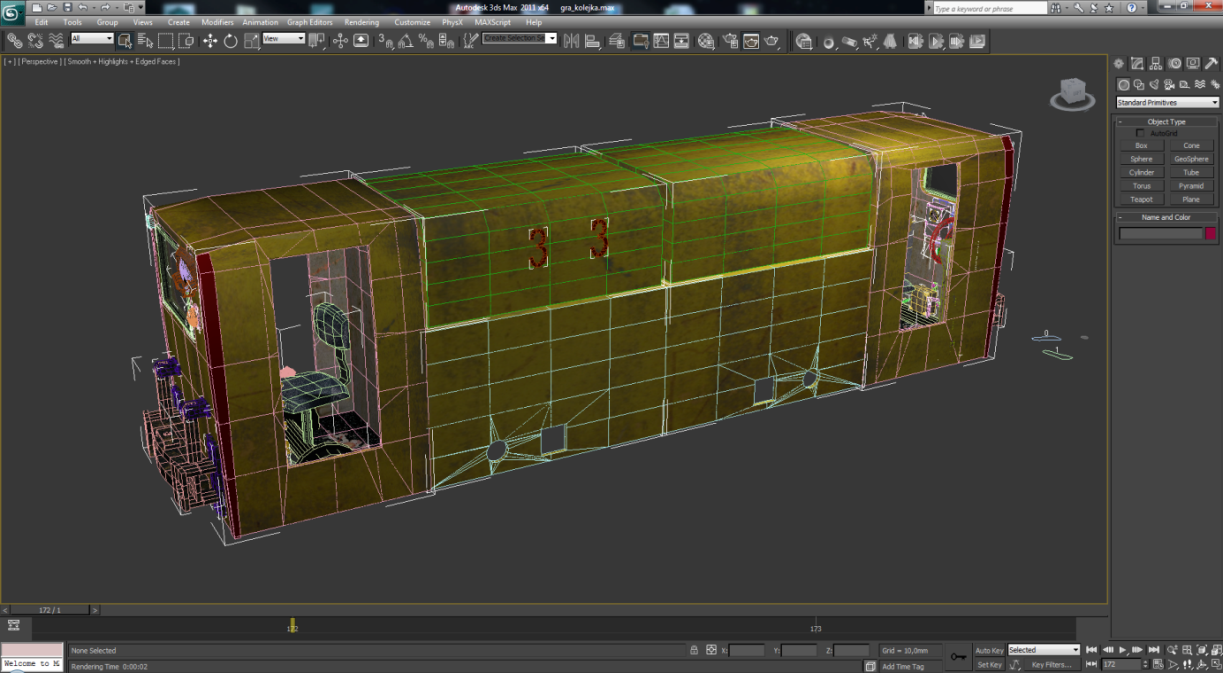Open the Perspective viewport label menu
The height and width of the screenshot is (673, 1223).
(41, 62)
